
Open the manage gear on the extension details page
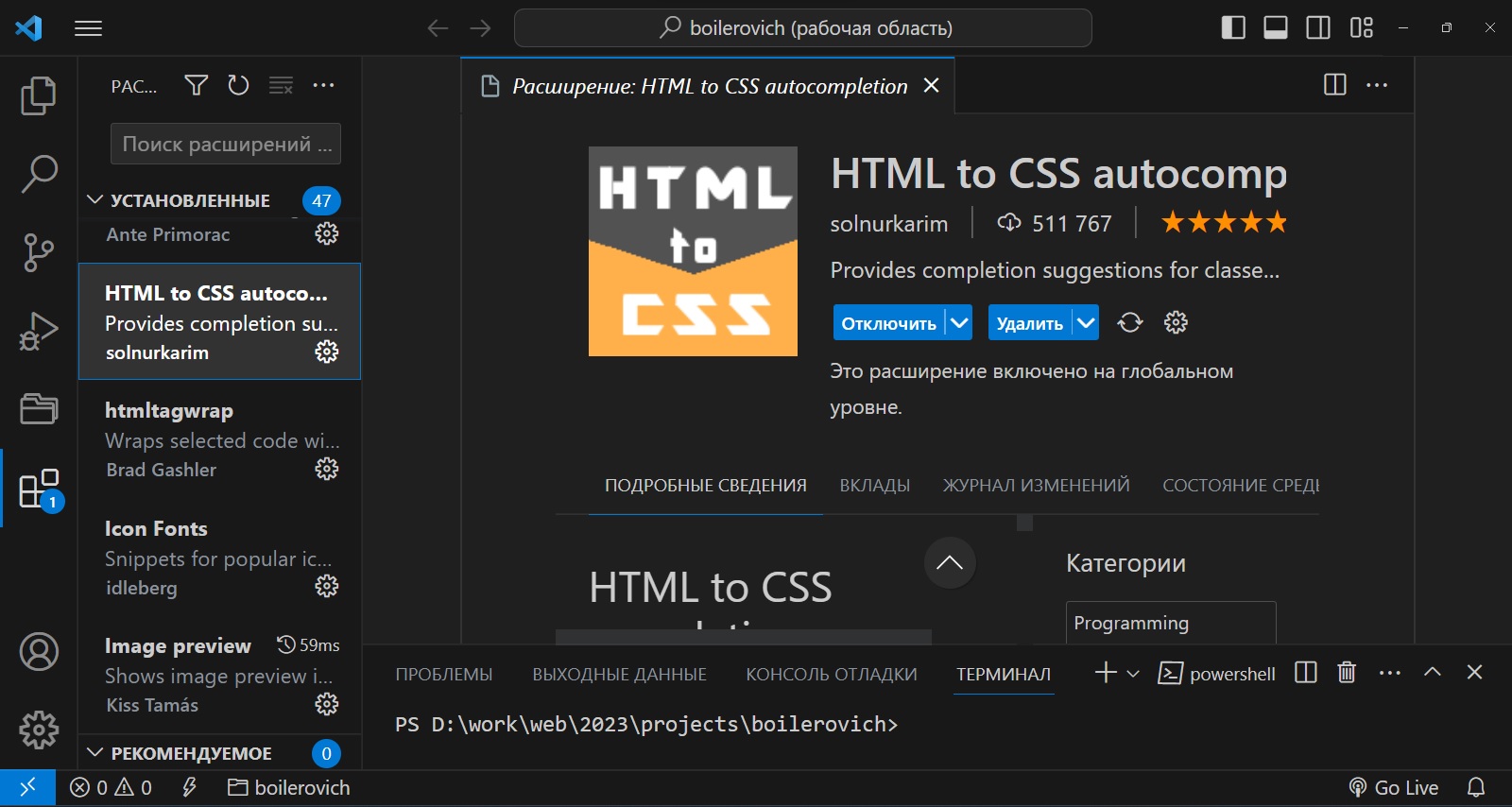[1176, 322]
